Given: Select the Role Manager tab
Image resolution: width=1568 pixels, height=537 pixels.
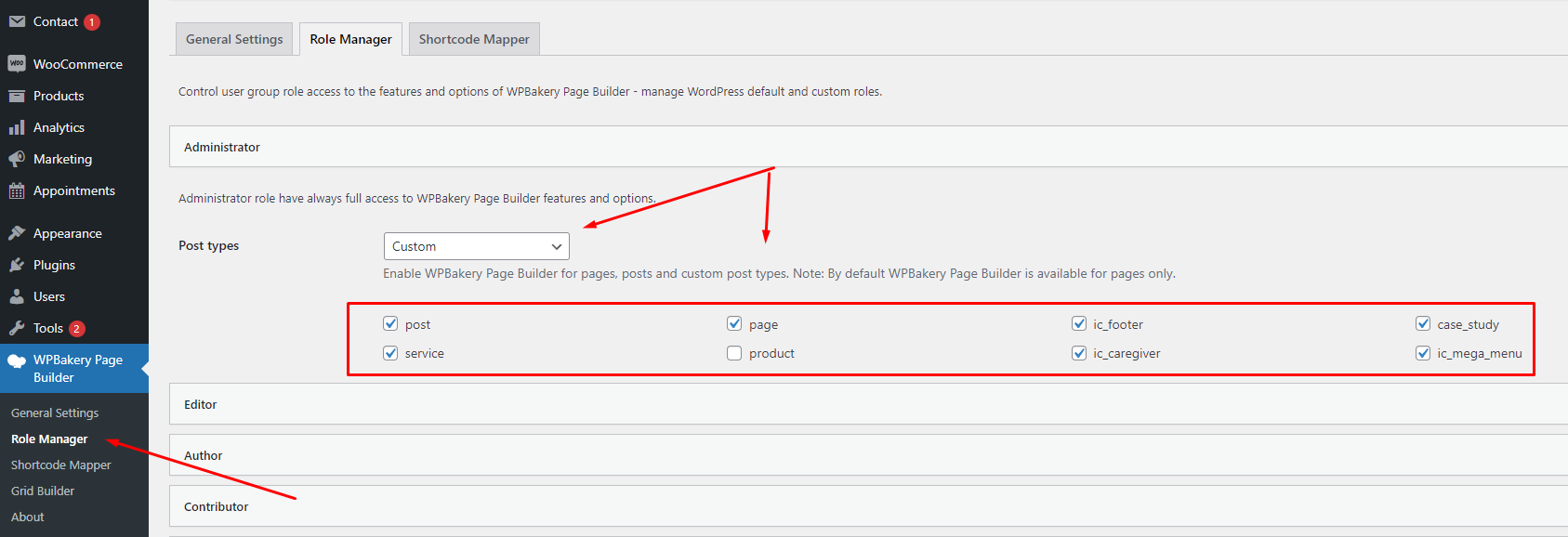Looking at the screenshot, I should (x=350, y=39).
